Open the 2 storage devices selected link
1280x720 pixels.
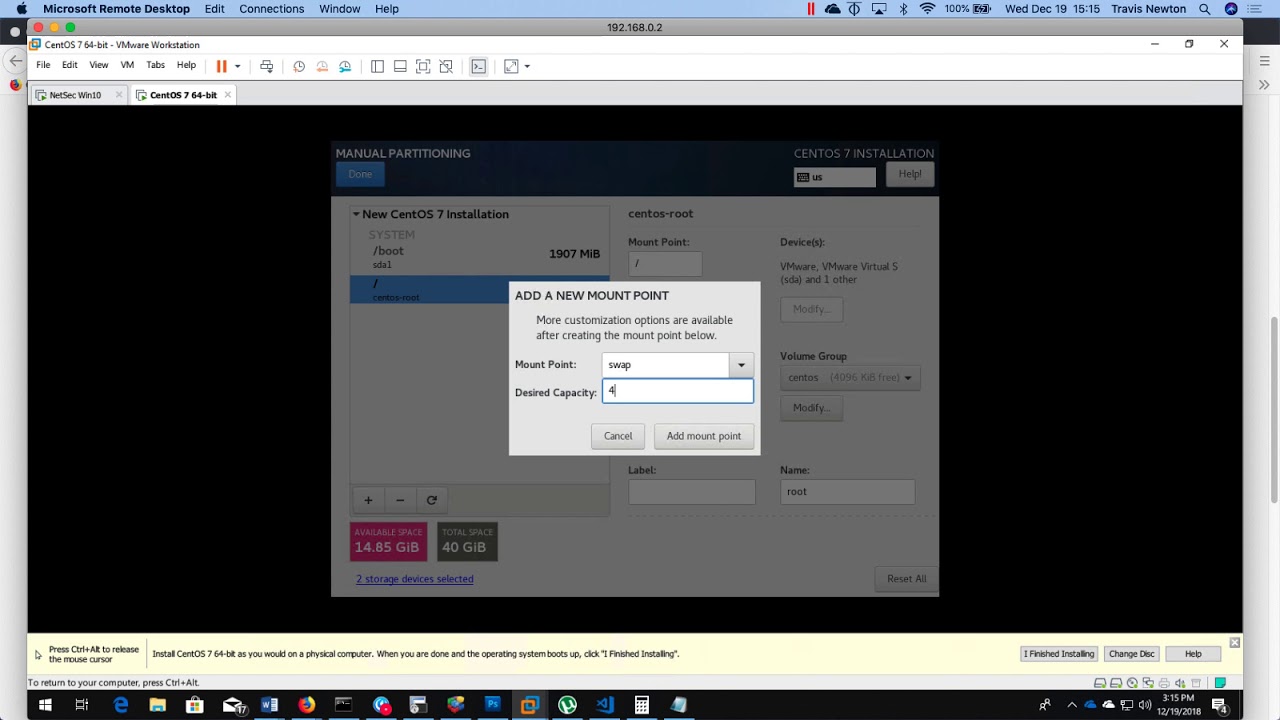(x=415, y=579)
